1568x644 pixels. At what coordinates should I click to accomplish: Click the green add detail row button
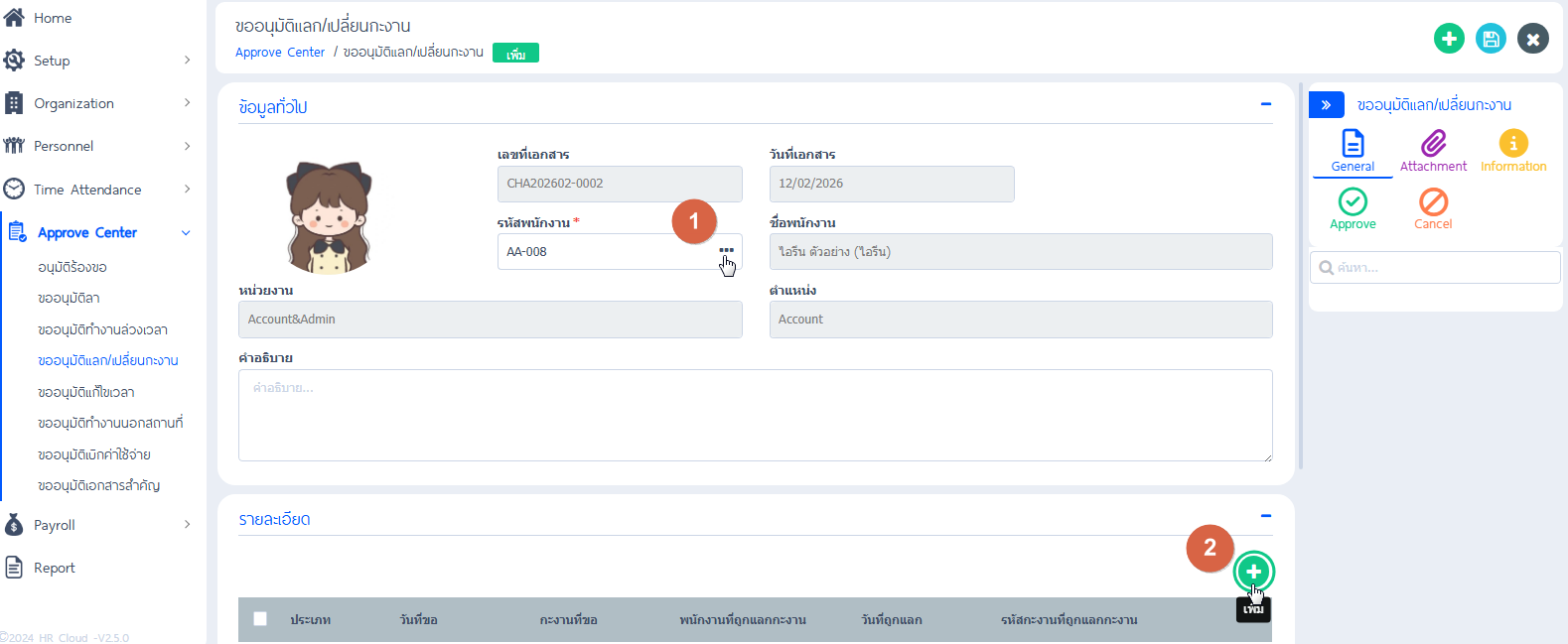pos(1253,572)
